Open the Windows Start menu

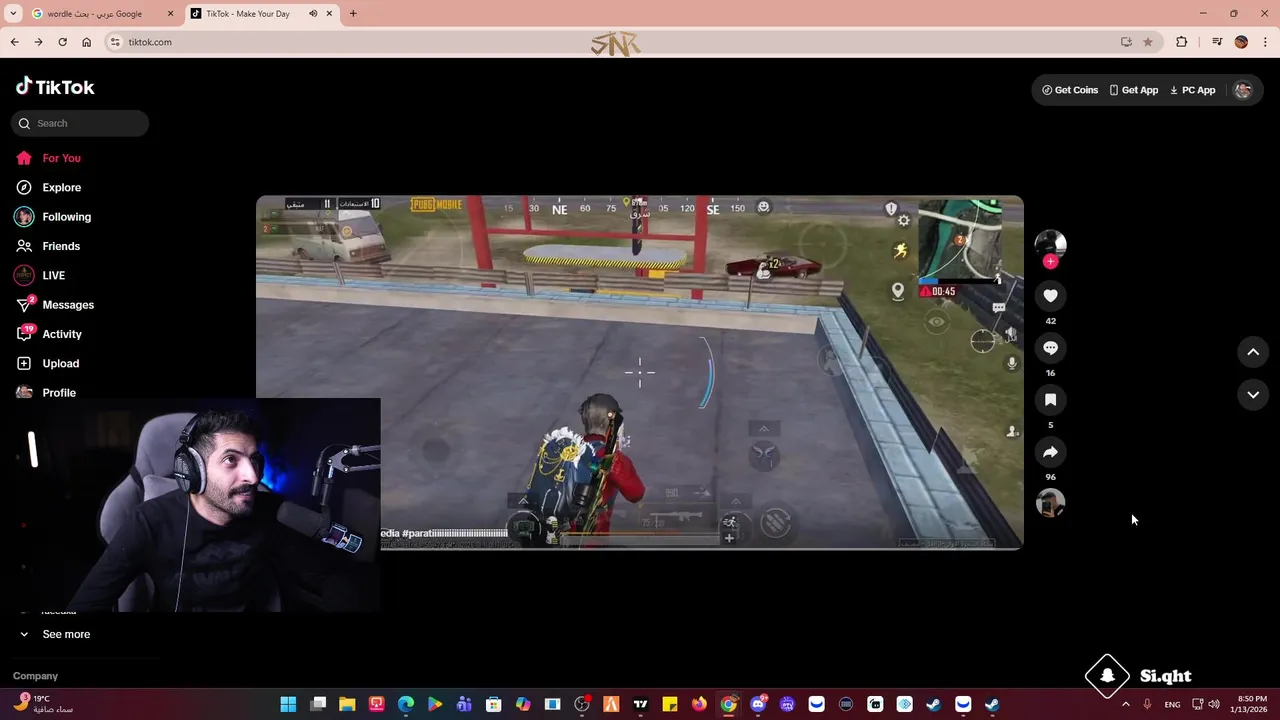tap(288, 704)
